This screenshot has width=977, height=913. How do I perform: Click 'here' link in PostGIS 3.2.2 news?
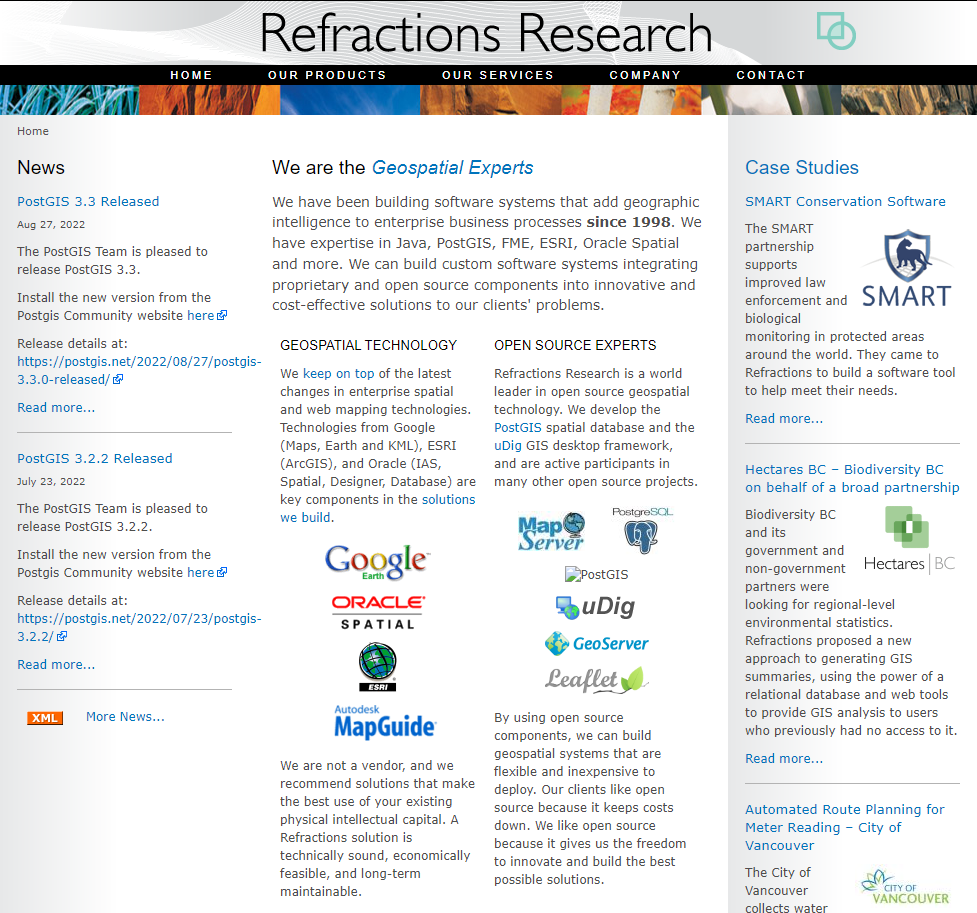pos(201,572)
